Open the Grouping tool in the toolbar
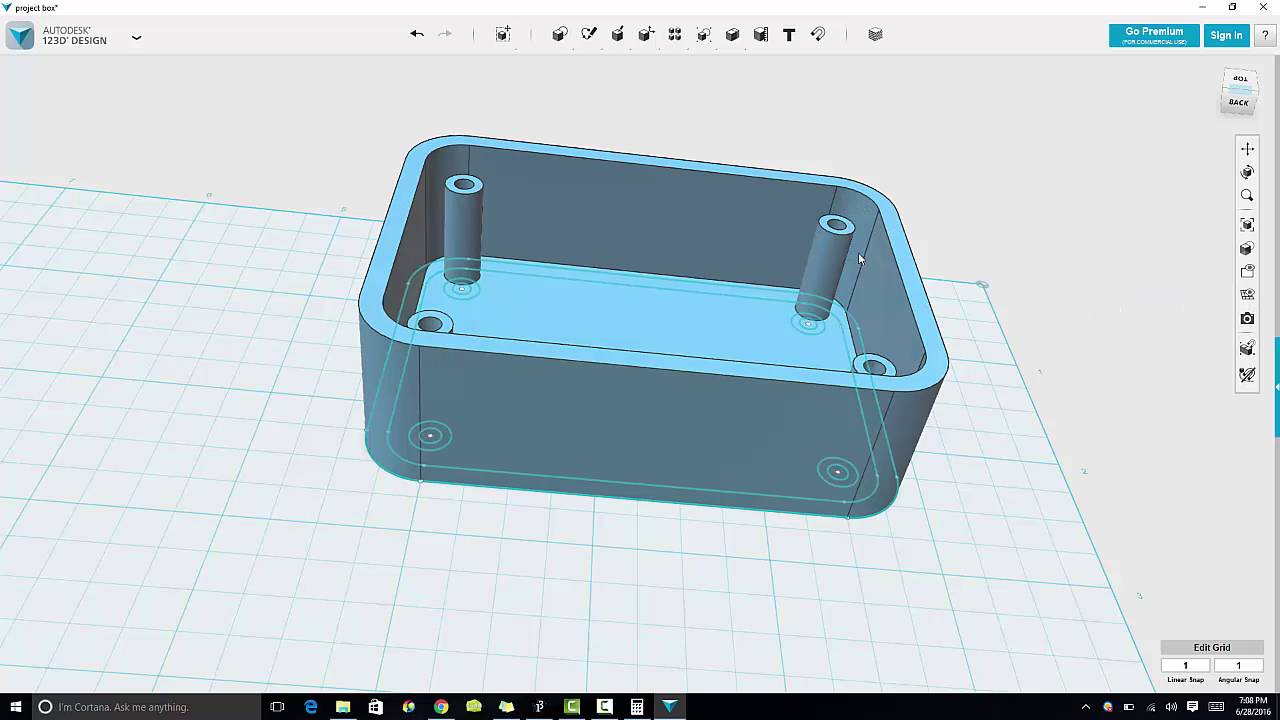This screenshot has width=1280, height=720. (x=704, y=34)
